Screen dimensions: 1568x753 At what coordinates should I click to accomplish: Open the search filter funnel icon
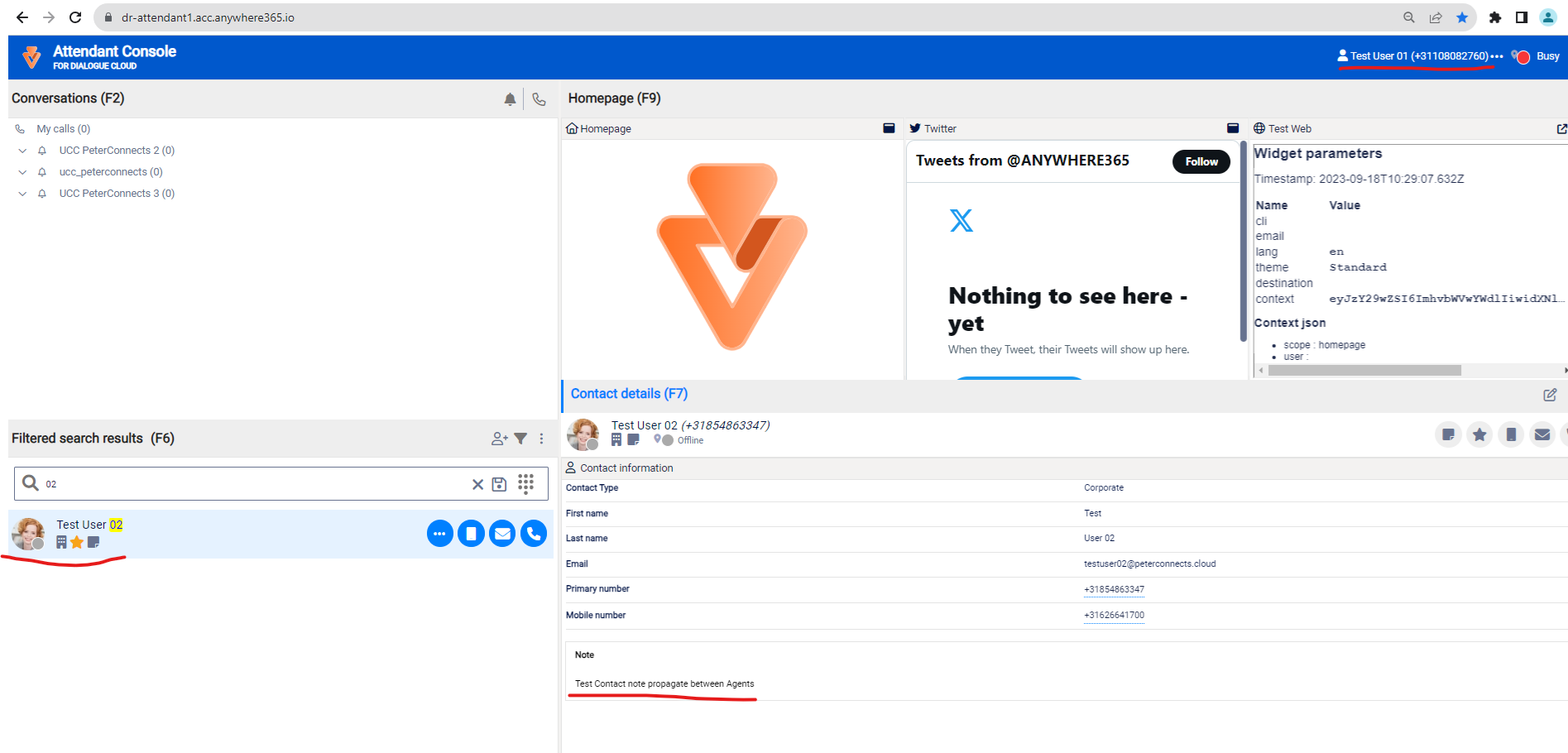520,439
